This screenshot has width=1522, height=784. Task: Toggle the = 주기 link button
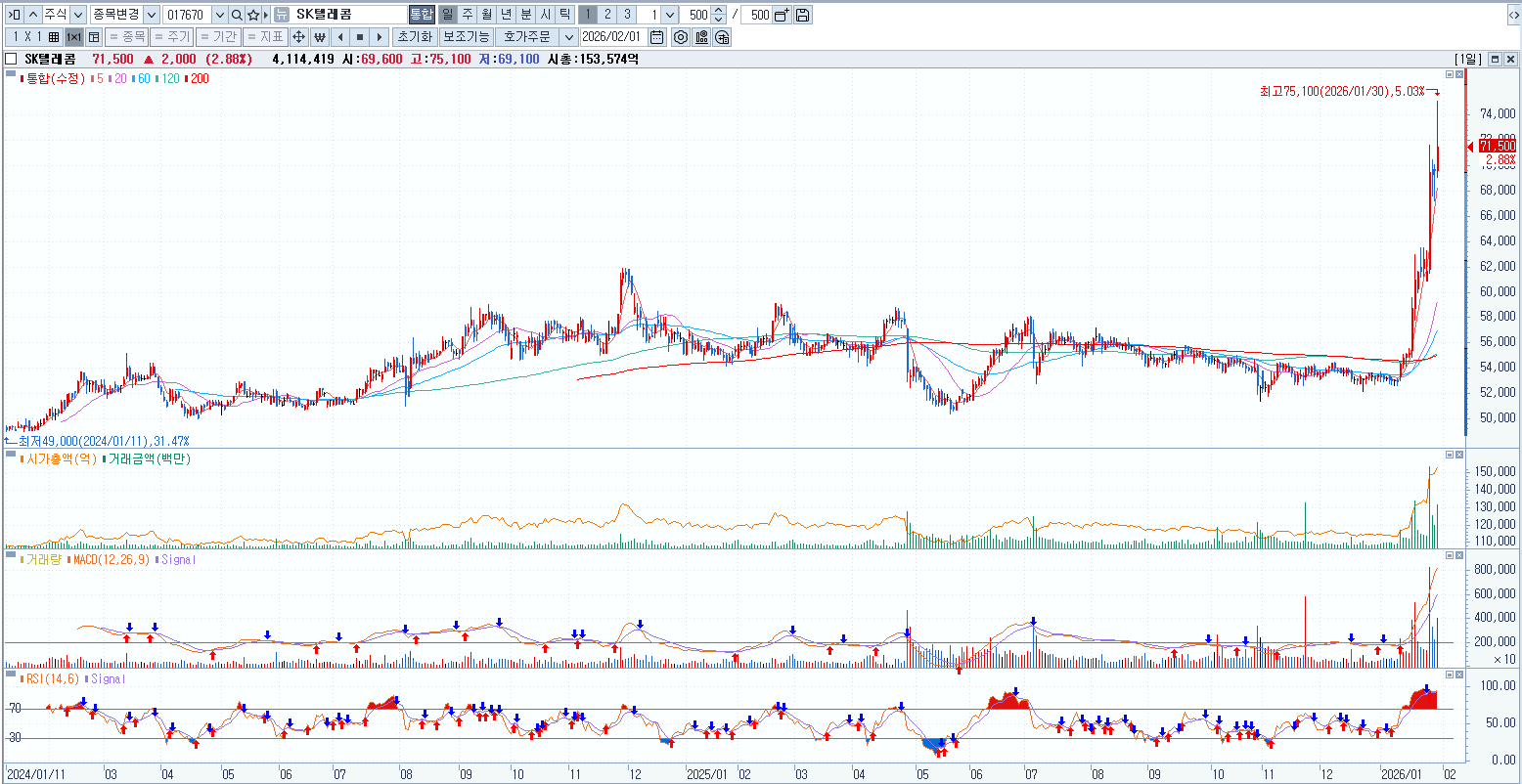(172, 37)
